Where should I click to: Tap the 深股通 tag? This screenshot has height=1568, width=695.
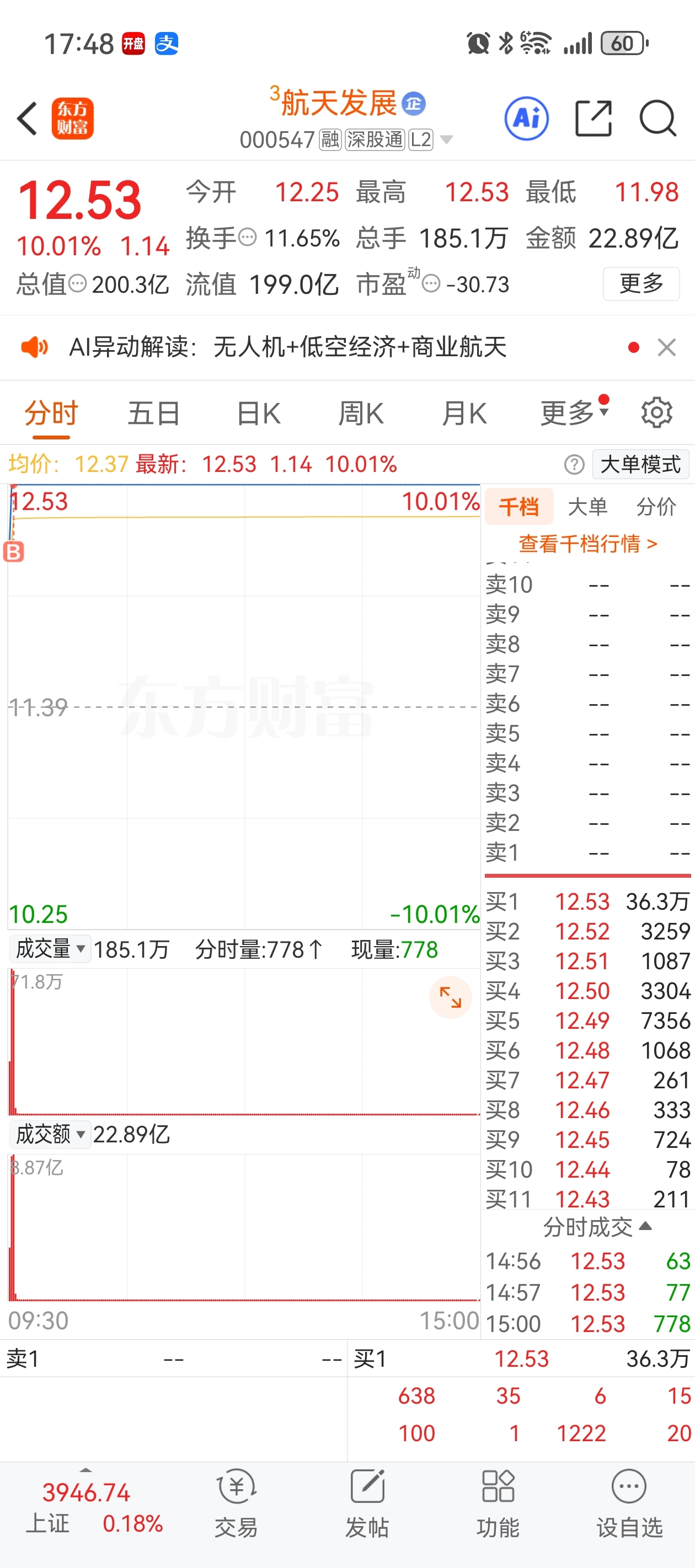(x=375, y=140)
